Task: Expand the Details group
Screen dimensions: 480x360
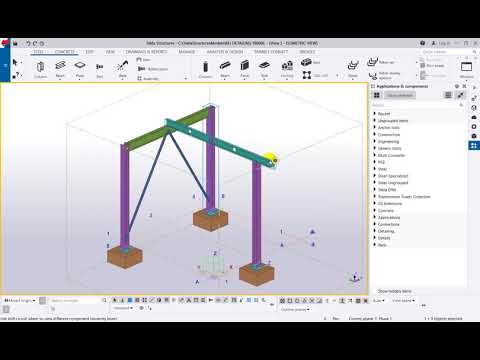Action: (x=375, y=238)
